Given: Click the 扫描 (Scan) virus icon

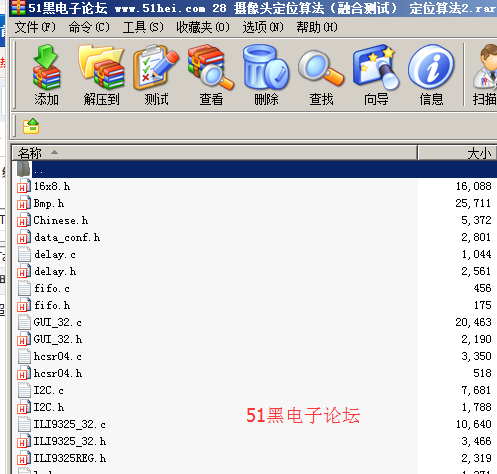Looking at the screenshot, I should coord(485,75).
